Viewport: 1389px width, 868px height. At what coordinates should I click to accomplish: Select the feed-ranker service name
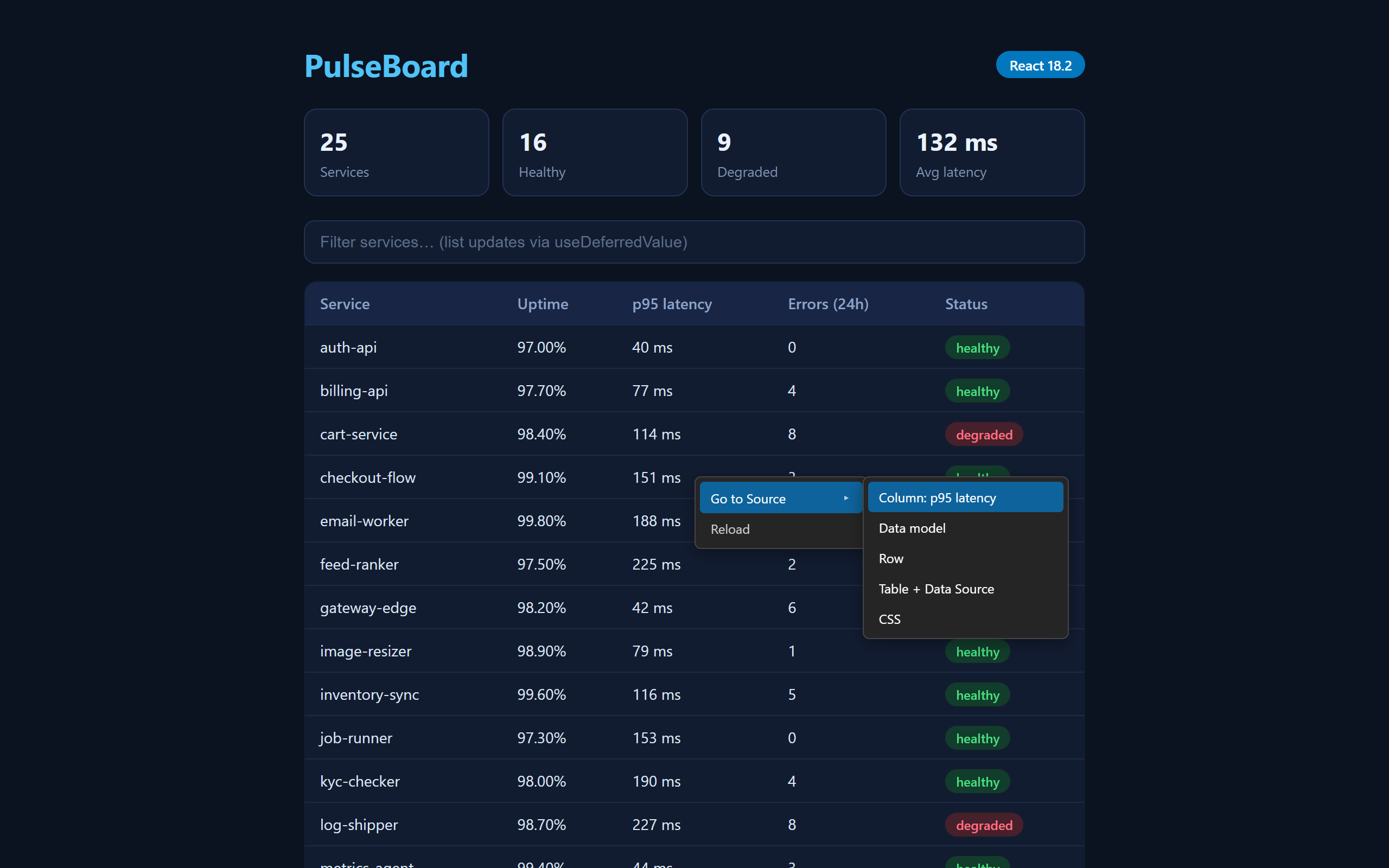(359, 564)
